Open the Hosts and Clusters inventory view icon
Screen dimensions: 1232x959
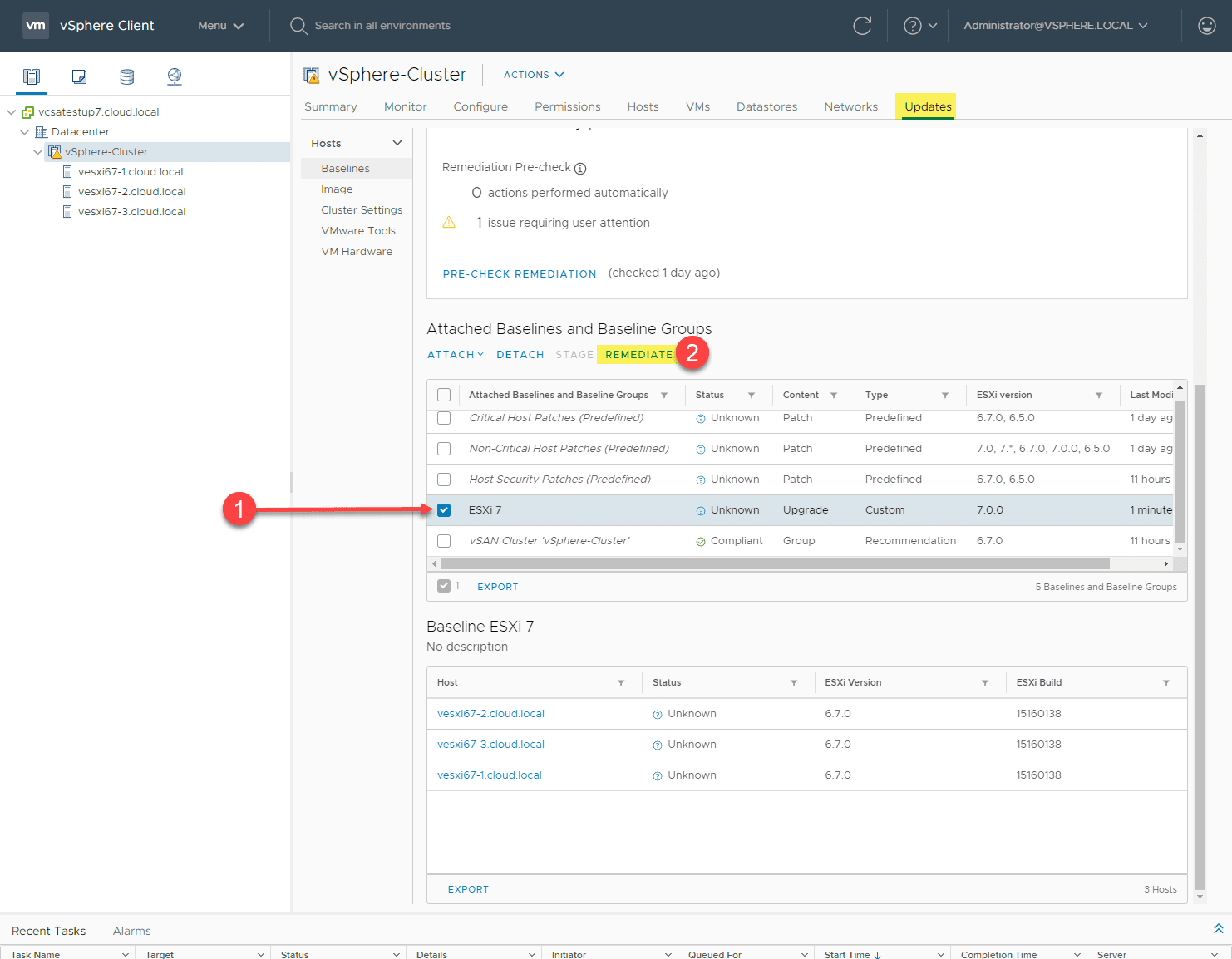[32, 76]
